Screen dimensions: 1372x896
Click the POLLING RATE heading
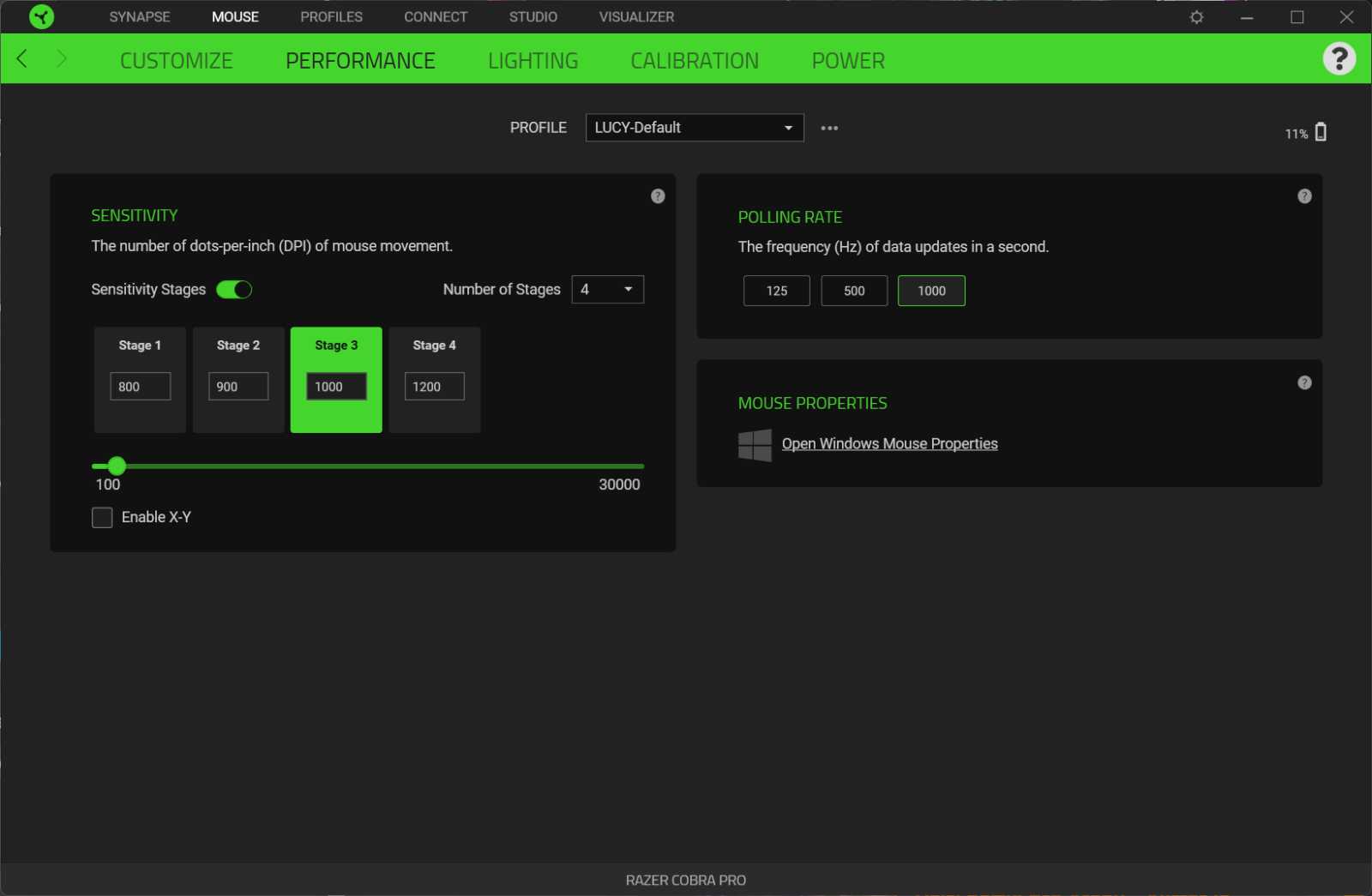coord(790,217)
